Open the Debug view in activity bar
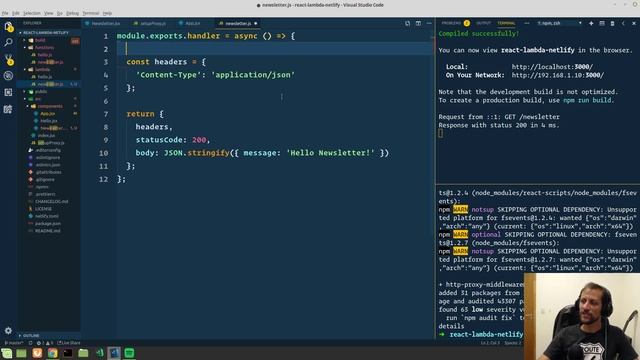Viewport: 640px width, 360px height. tap(8, 76)
